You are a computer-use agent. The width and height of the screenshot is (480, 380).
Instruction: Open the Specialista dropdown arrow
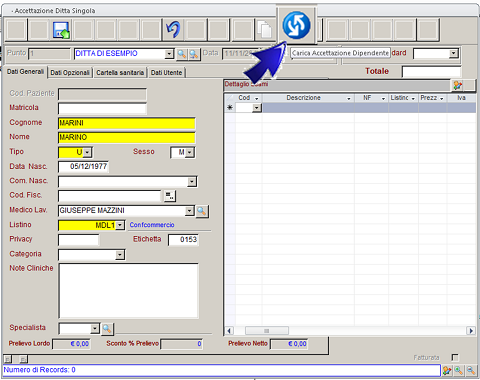[95, 328]
